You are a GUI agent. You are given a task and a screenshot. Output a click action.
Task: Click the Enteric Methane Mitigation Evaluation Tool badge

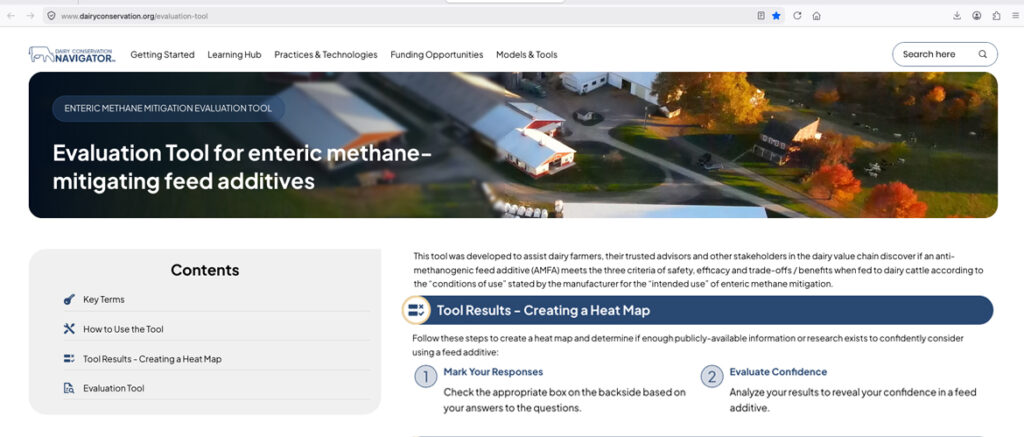168,108
